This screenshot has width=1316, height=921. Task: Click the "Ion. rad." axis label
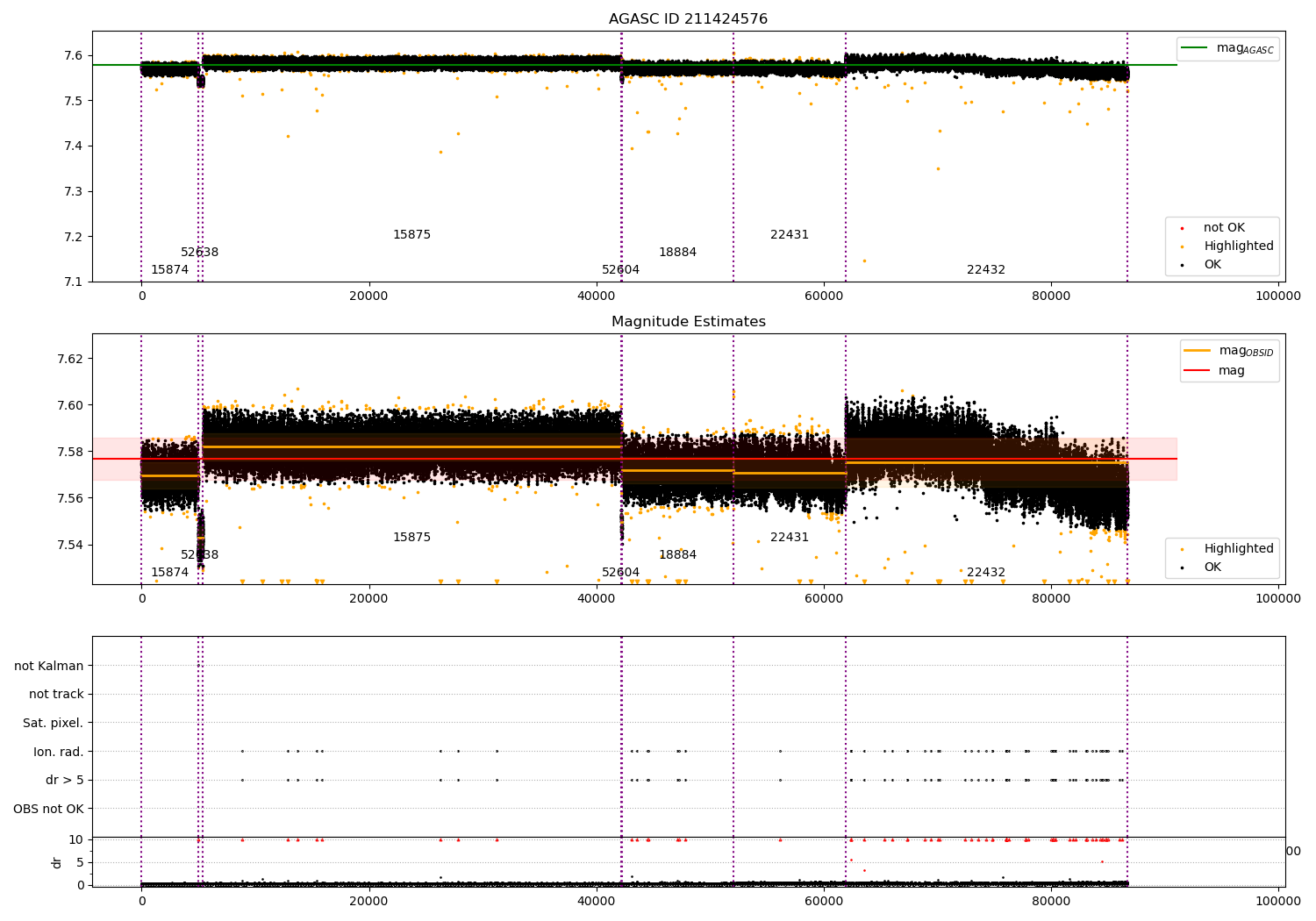pyautogui.click(x=59, y=752)
